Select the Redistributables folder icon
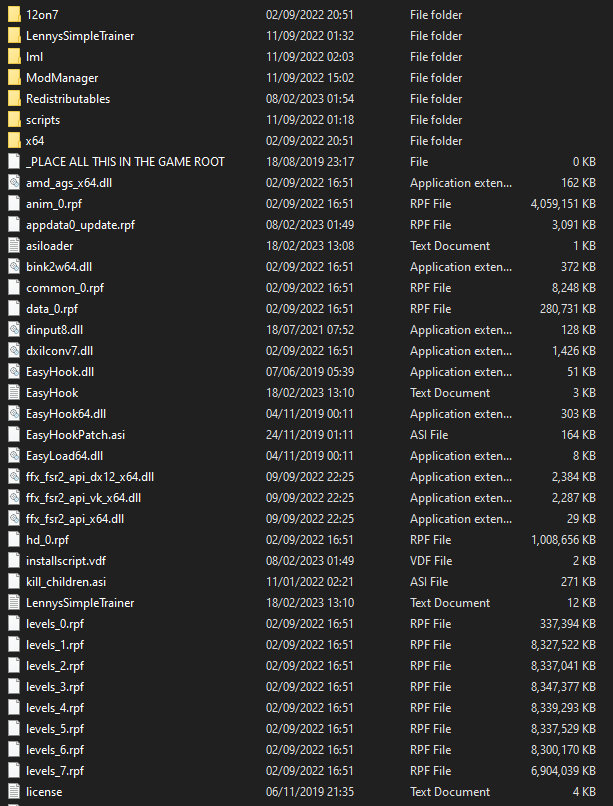 pyautogui.click(x=13, y=99)
